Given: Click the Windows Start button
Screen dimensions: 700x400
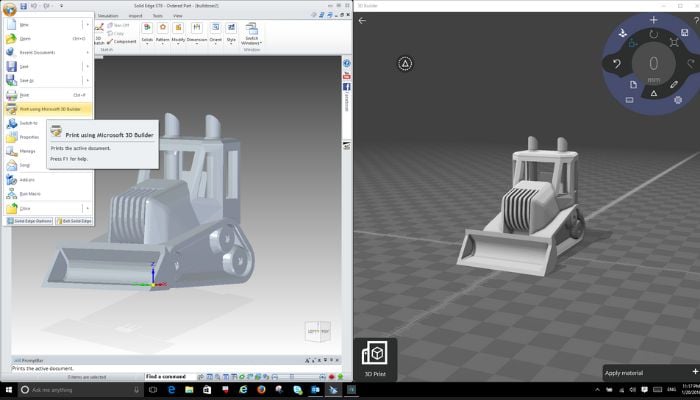Looking at the screenshot, I should [8, 389].
